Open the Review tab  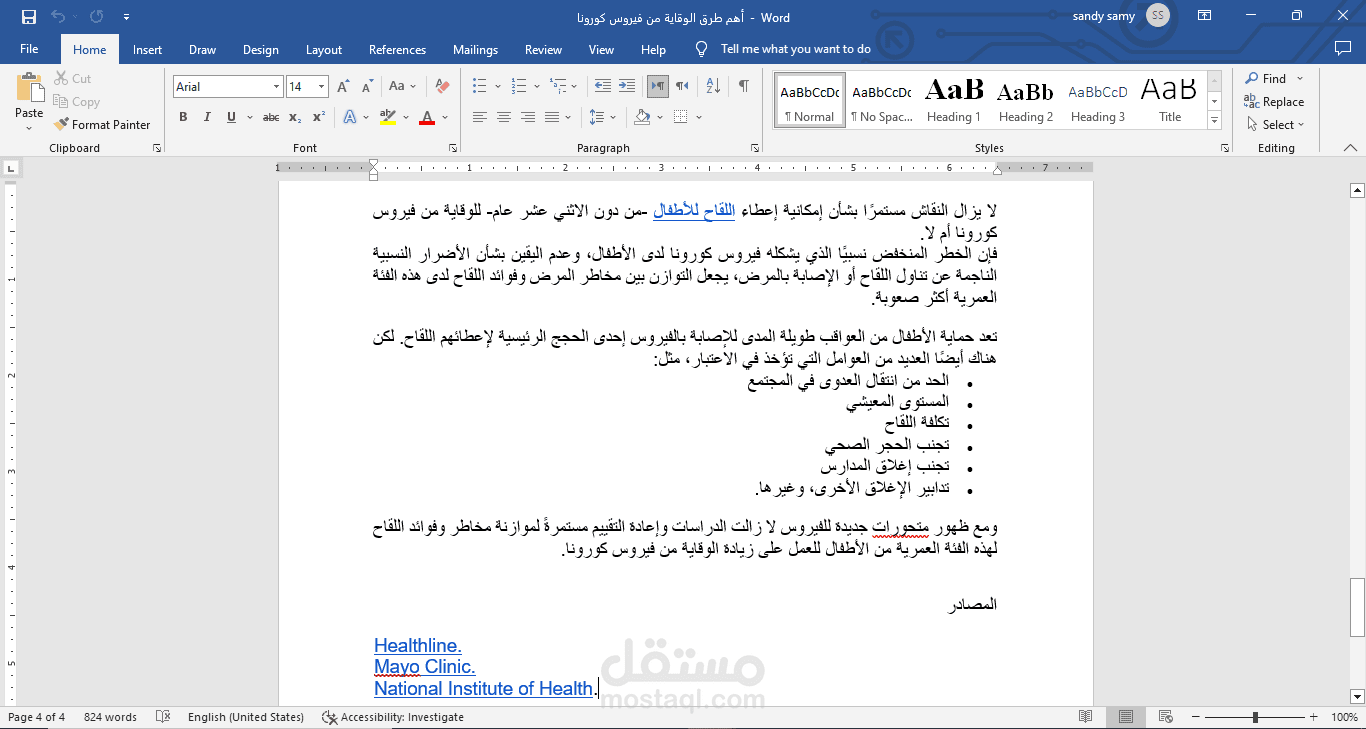pos(543,49)
